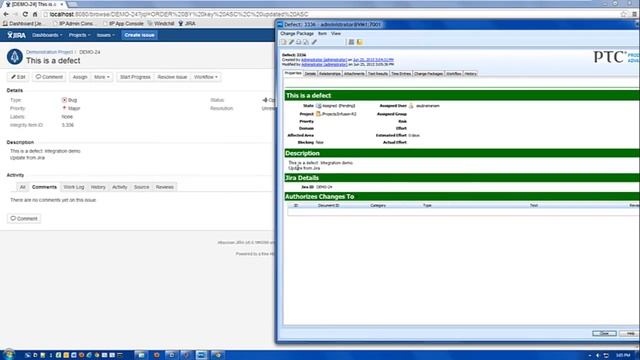Click the Bug type icon
Screen dimensions: 640x360
click(x=64, y=100)
